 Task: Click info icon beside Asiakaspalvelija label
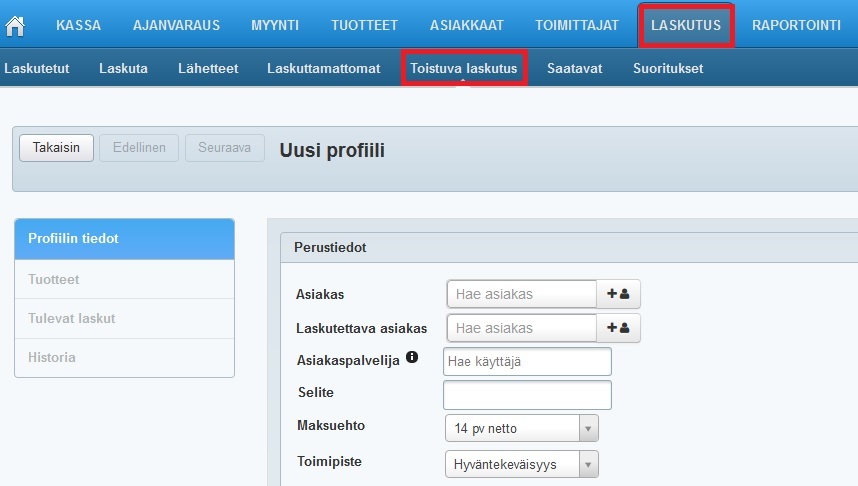412,358
